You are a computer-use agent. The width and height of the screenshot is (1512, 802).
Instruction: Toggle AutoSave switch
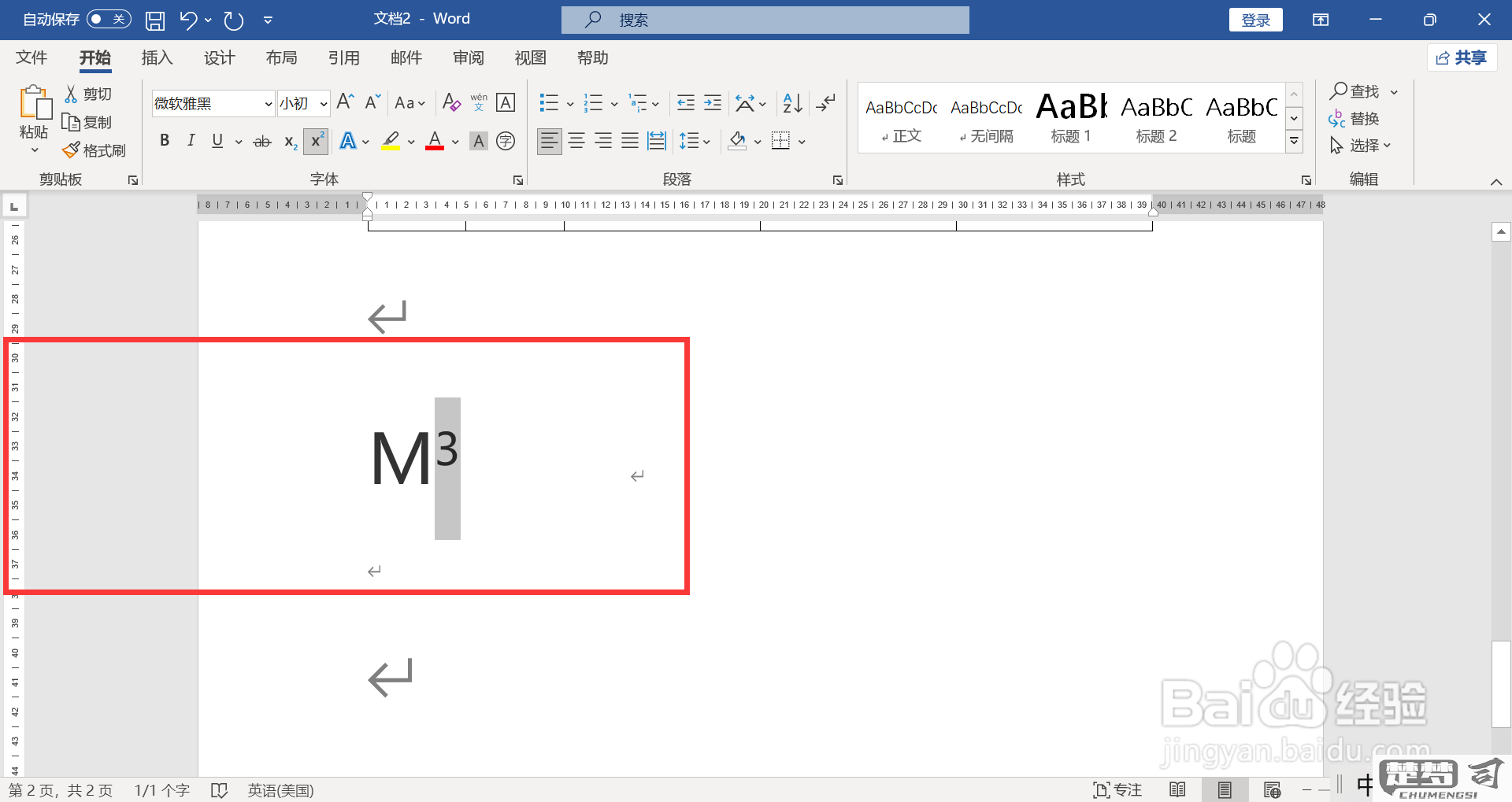pyautogui.click(x=109, y=19)
